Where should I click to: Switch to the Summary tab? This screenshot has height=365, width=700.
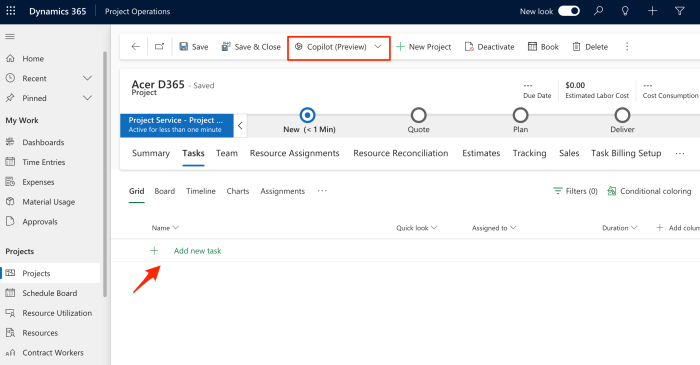[x=151, y=153]
